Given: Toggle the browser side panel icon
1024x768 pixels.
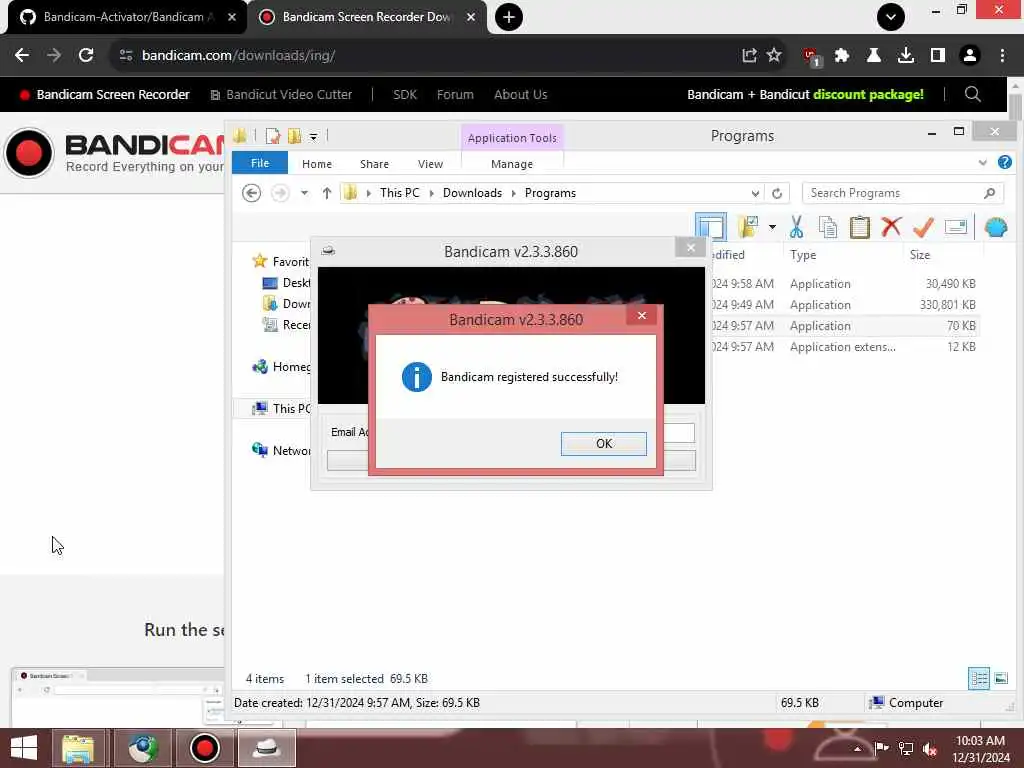Looking at the screenshot, I should click(x=938, y=56).
